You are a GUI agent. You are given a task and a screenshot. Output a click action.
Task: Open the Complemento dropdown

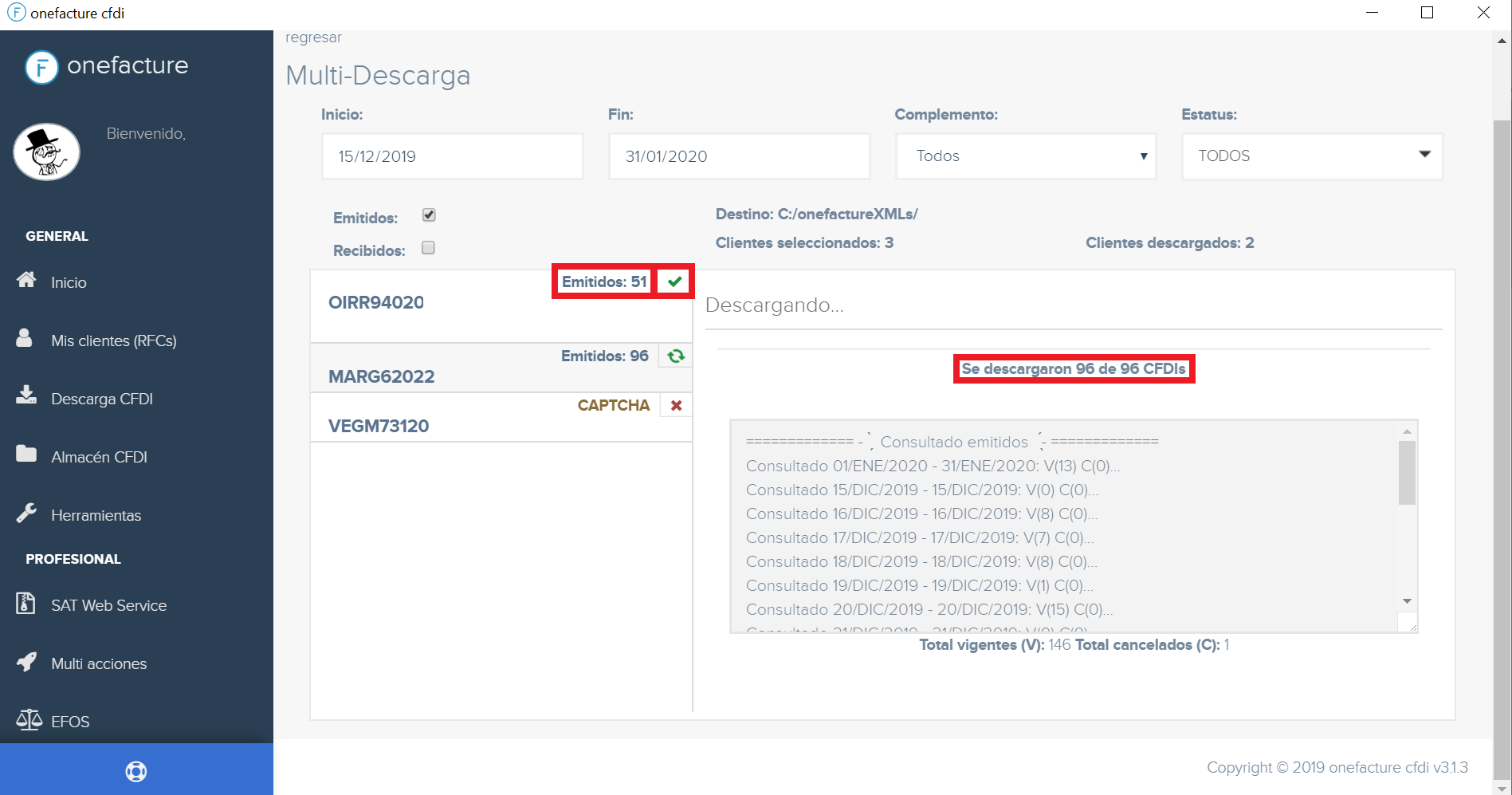1025,156
